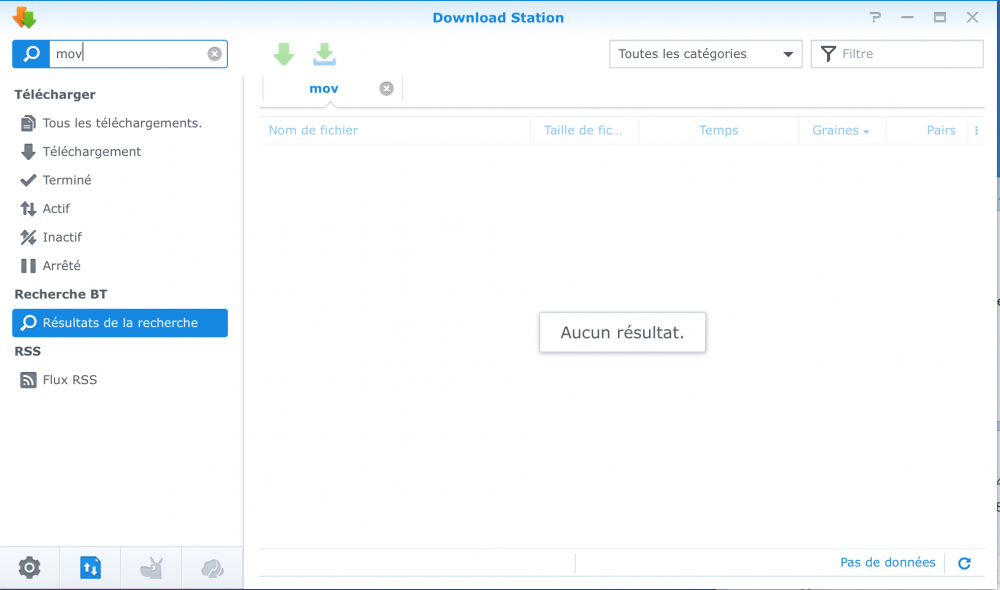Sort by 'Taille de fic...' column

point(582,130)
